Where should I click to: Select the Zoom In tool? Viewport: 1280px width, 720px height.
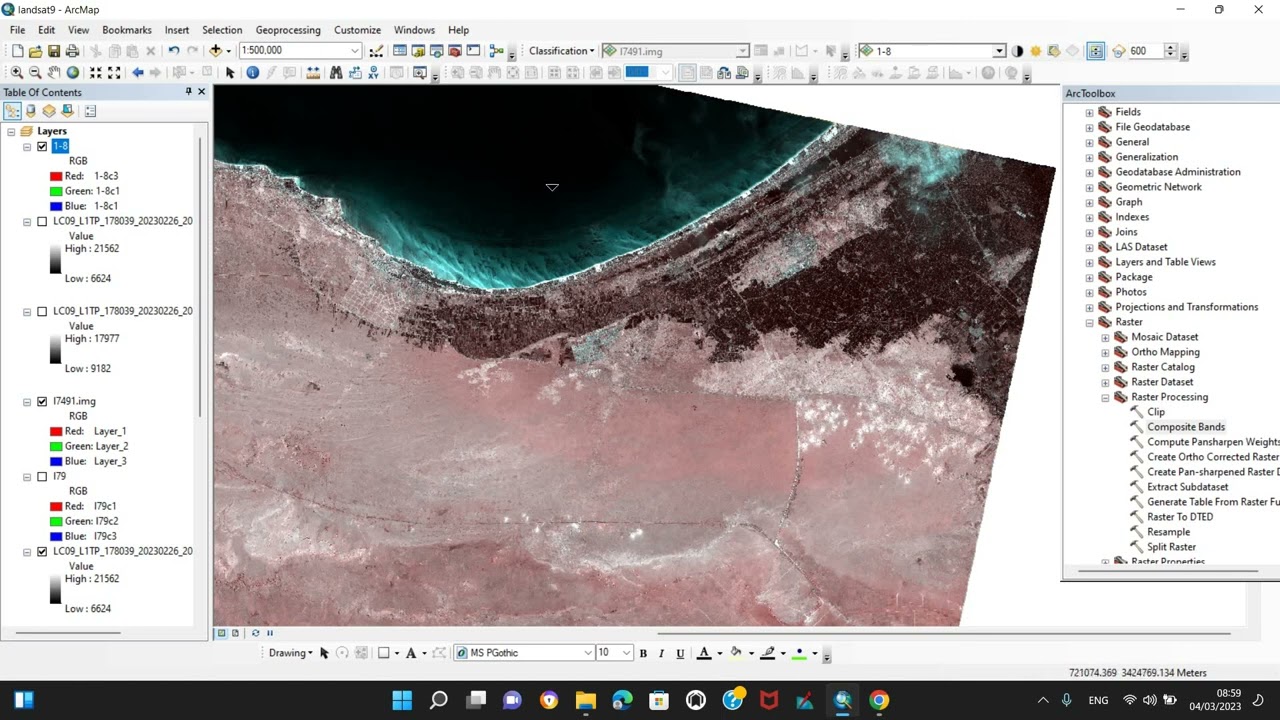17,73
